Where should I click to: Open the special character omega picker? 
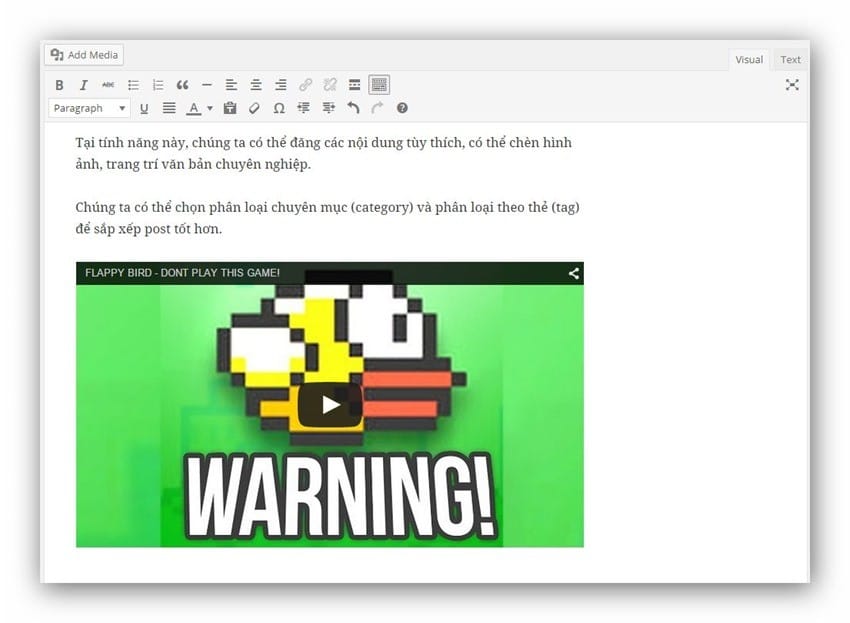pyautogui.click(x=279, y=108)
